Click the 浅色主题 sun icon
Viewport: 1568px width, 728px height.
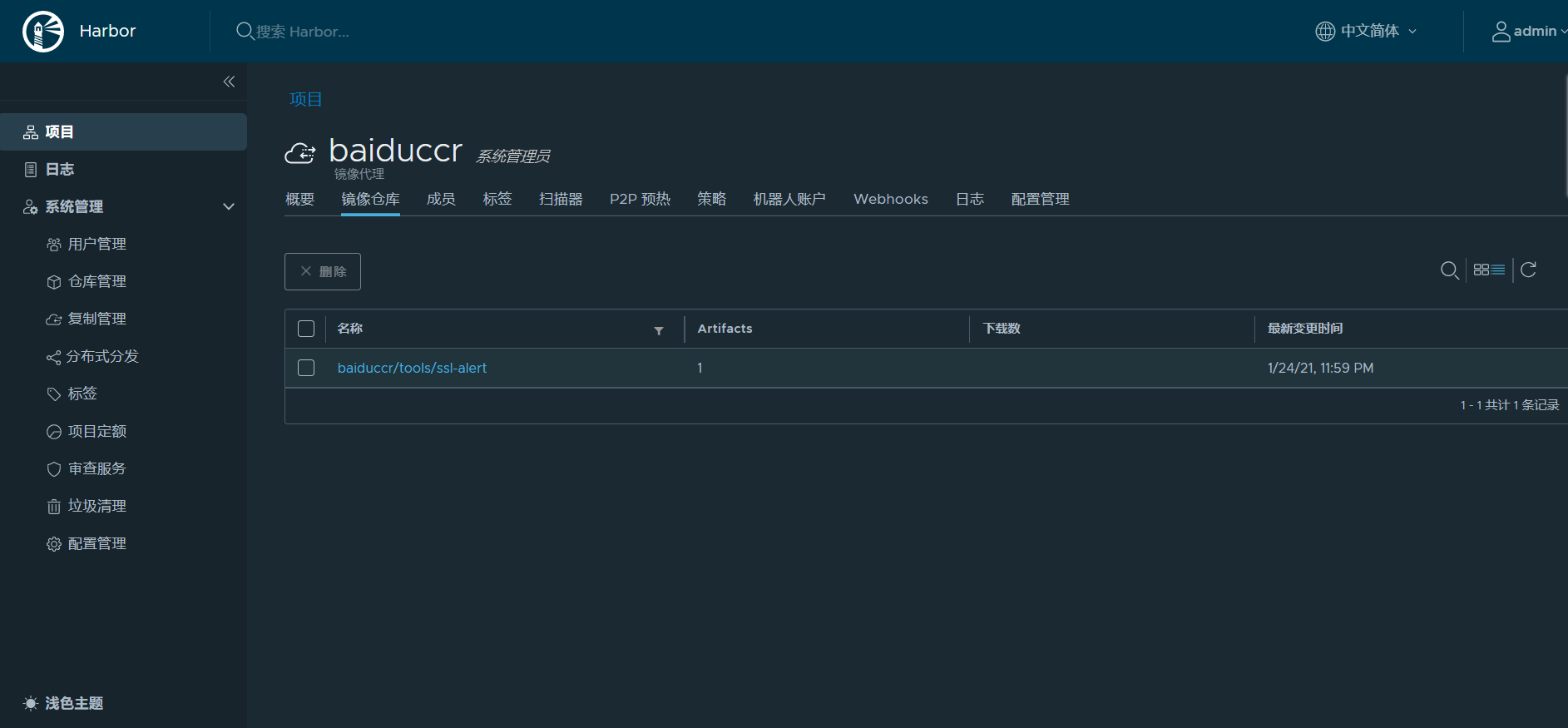(31, 704)
